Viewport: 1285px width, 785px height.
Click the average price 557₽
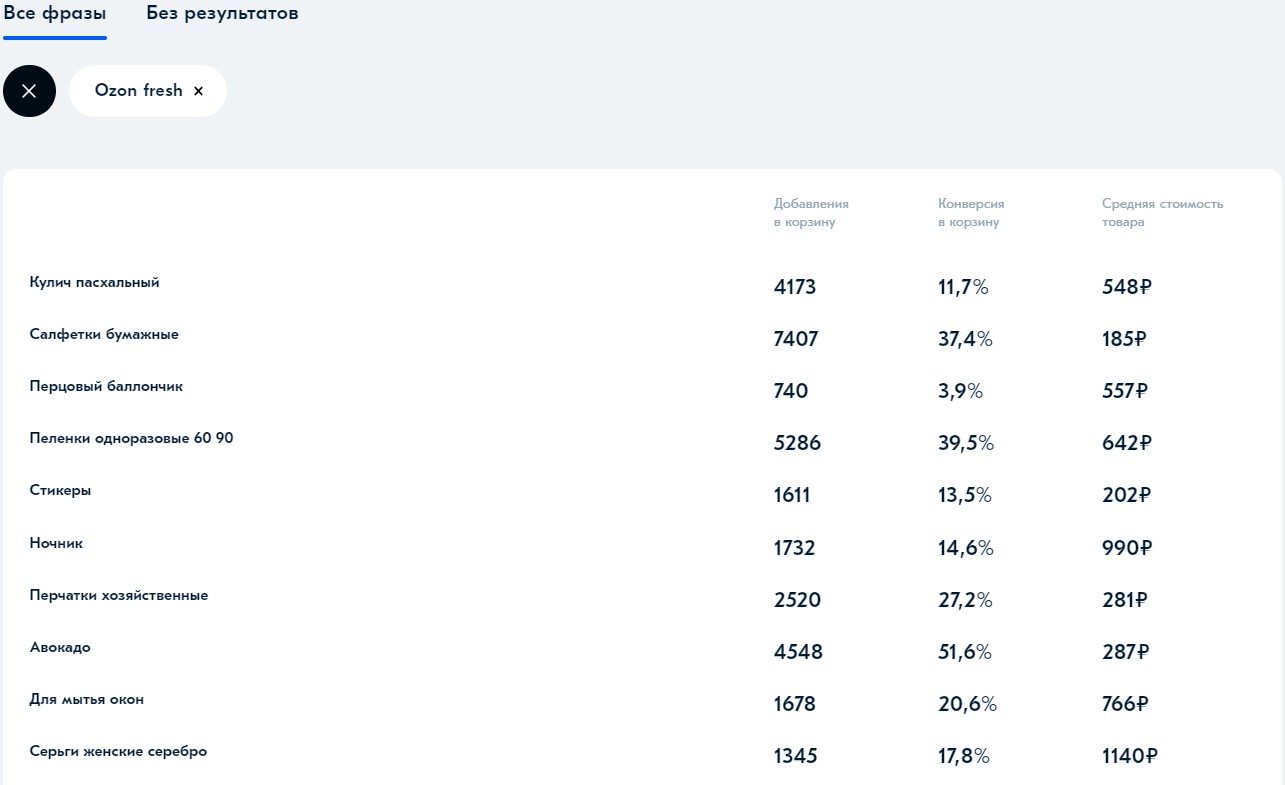pyautogui.click(x=1125, y=392)
